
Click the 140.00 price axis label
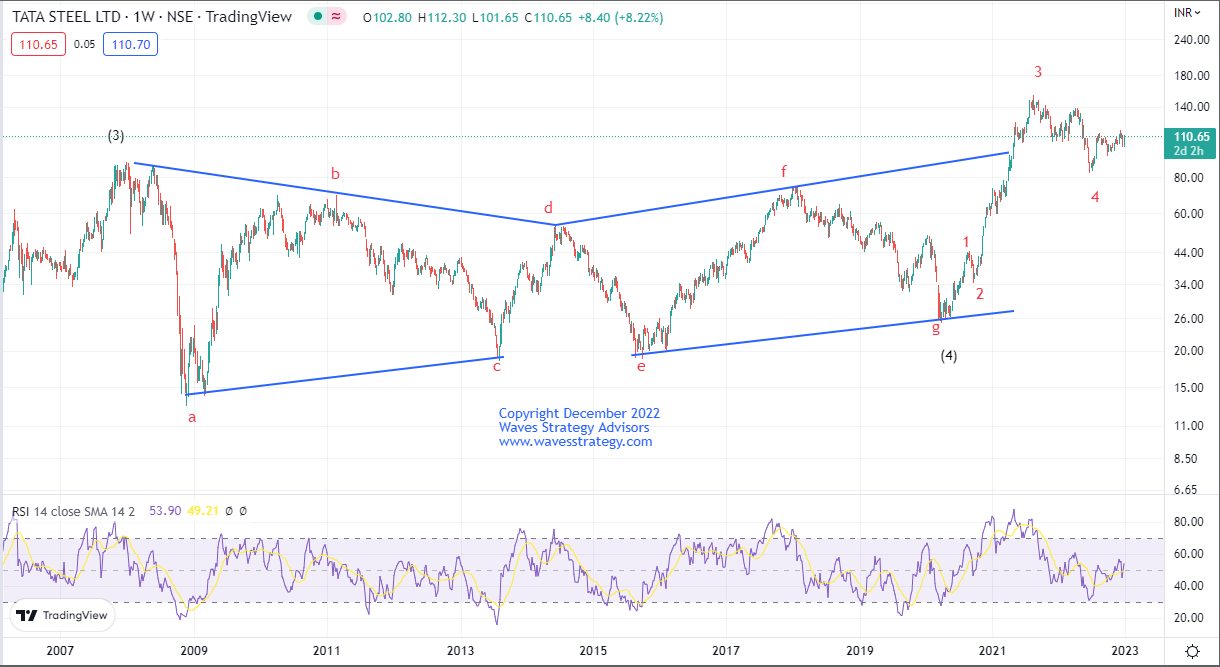pos(1190,107)
